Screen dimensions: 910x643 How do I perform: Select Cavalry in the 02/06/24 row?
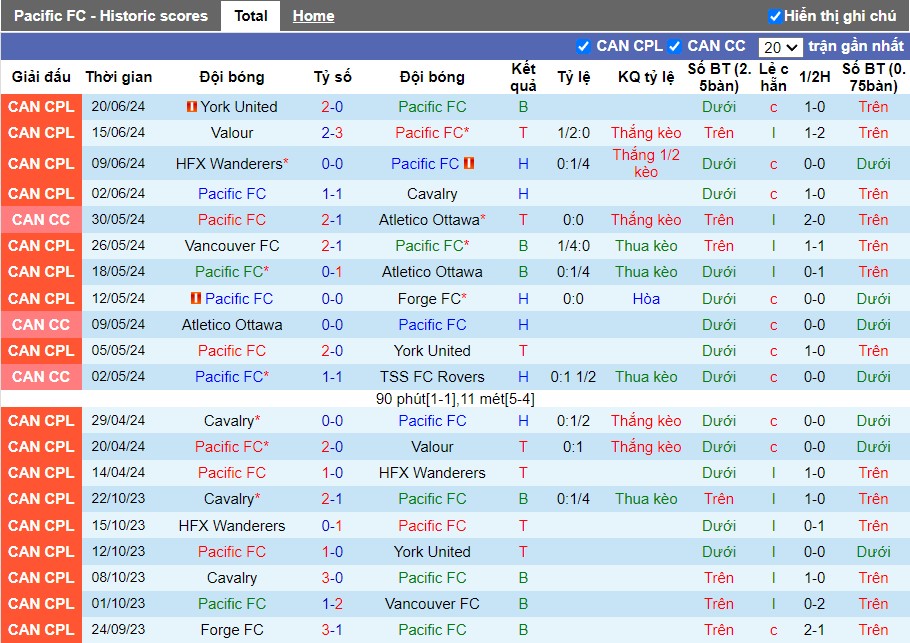[x=432, y=194]
